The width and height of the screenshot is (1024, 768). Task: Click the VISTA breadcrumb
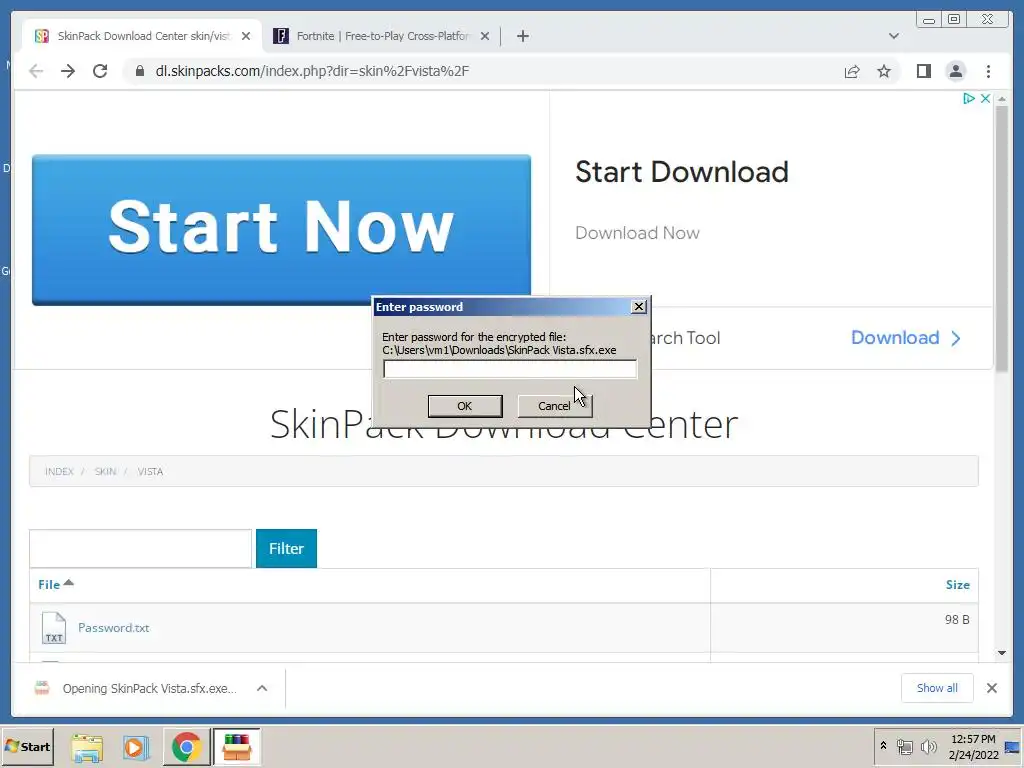pyautogui.click(x=150, y=472)
